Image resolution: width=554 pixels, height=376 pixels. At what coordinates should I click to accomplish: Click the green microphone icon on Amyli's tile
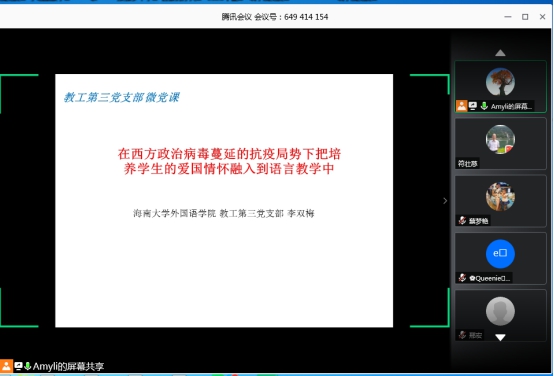[x=484, y=106]
